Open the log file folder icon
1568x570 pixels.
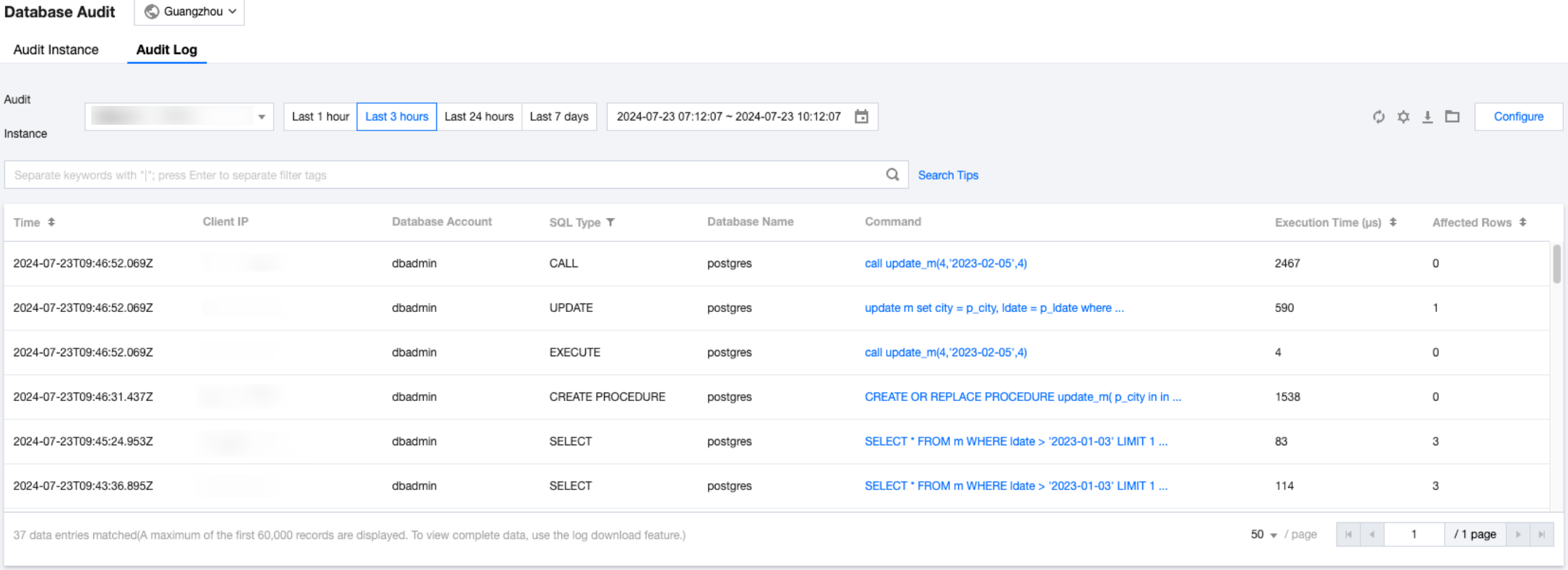click(1452, 117)
